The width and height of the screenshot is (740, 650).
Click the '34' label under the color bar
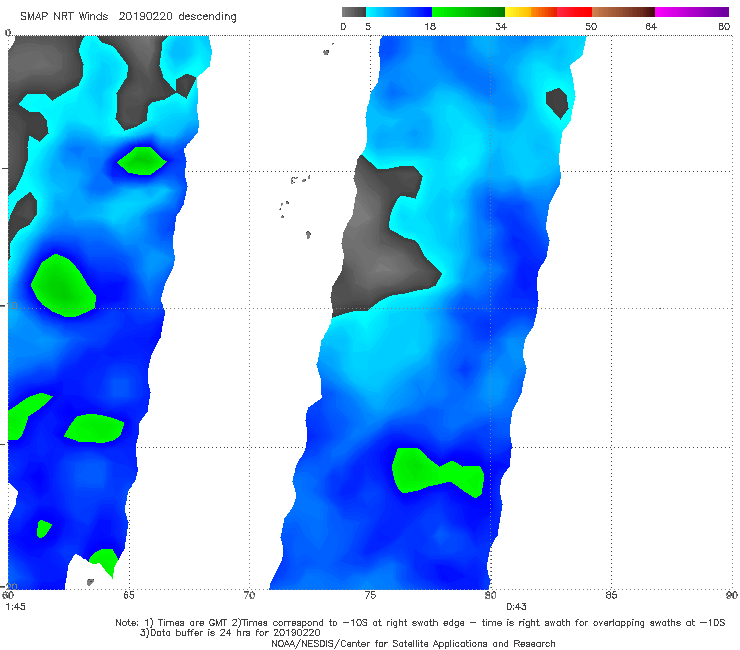pos(501,27)
